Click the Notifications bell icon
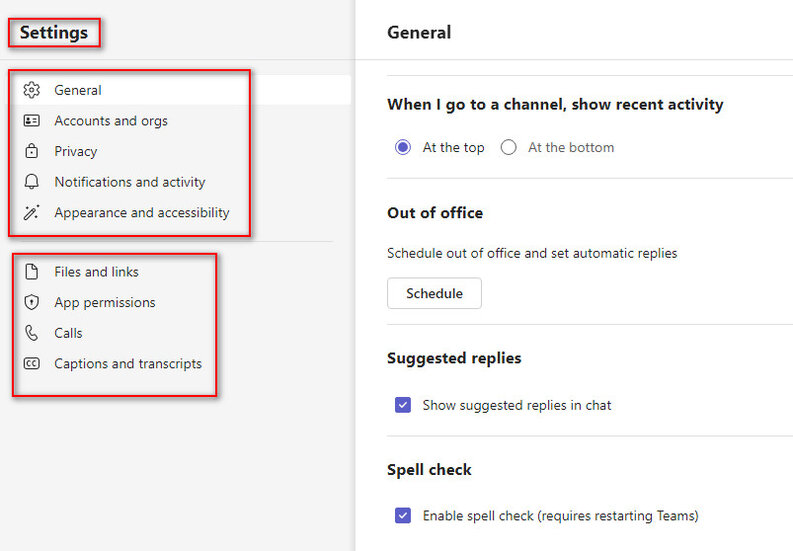 31,182
